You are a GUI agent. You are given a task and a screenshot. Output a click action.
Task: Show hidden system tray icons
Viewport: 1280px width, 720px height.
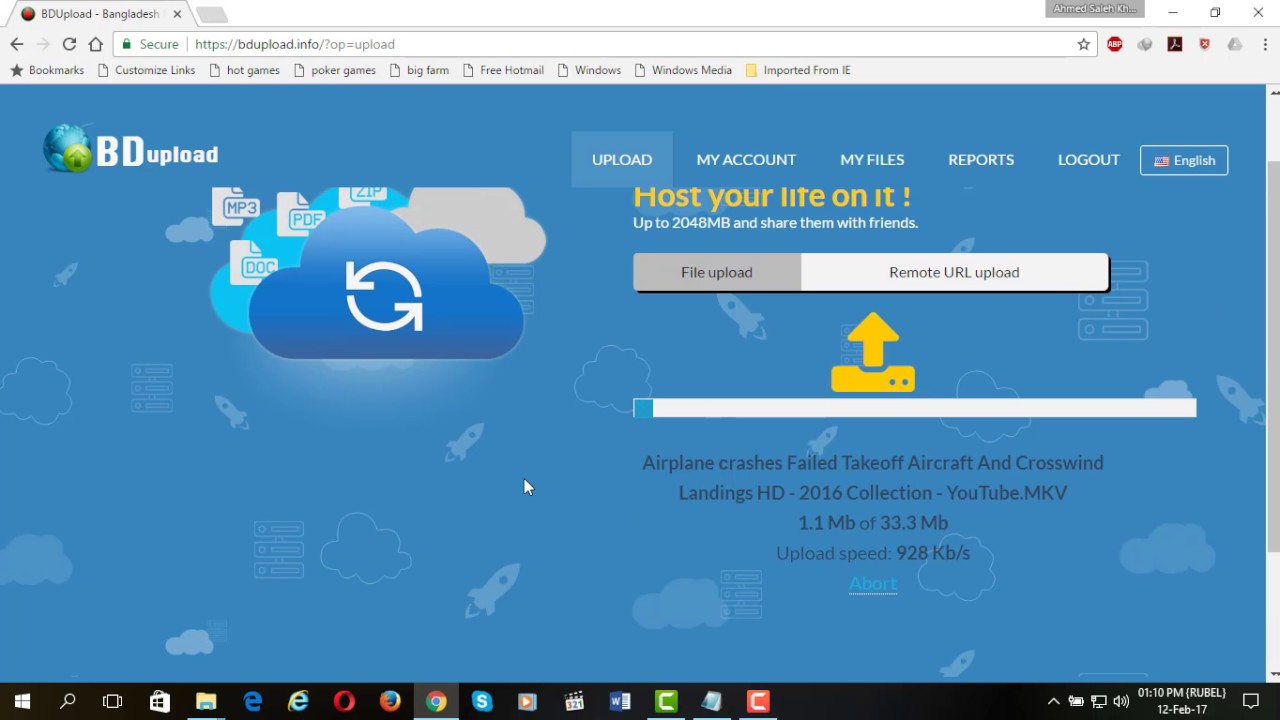pyautogui.click(x=1053, y=701)
